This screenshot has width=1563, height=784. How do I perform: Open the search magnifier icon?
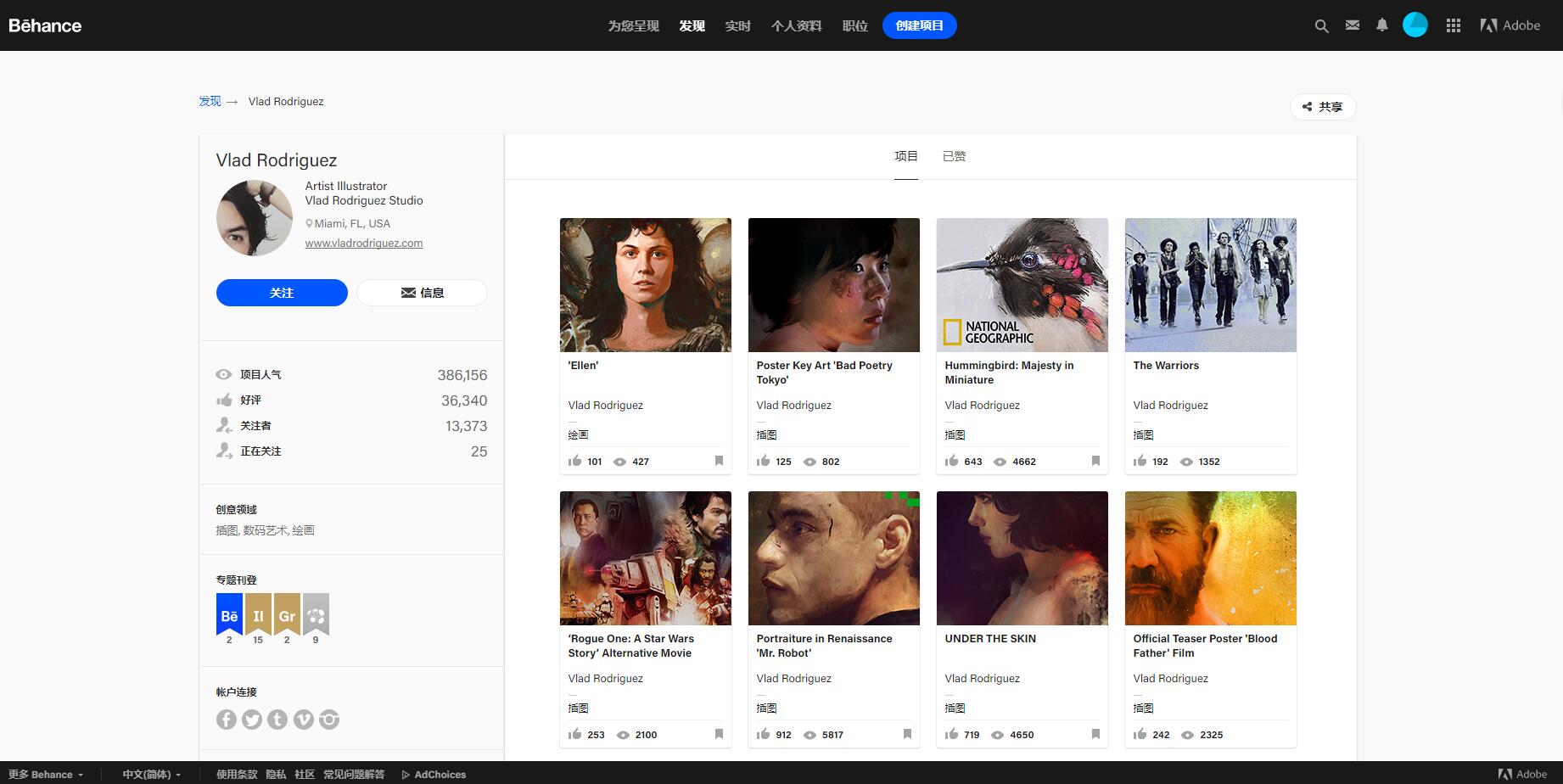click(x=1321, y=26)
